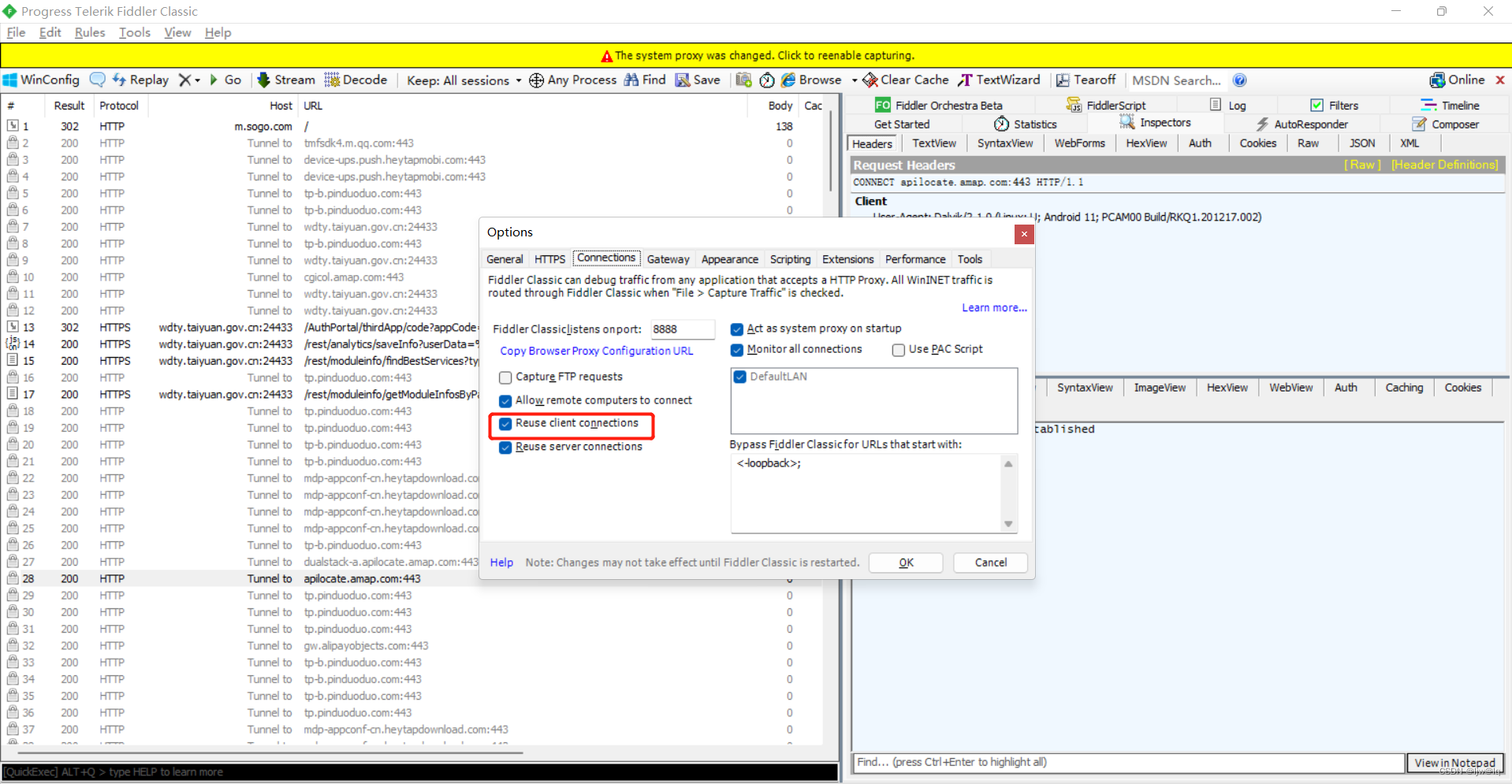1512x784 pixels.
Task: Switch to the Gateway tab in Options
Action: 668,259
